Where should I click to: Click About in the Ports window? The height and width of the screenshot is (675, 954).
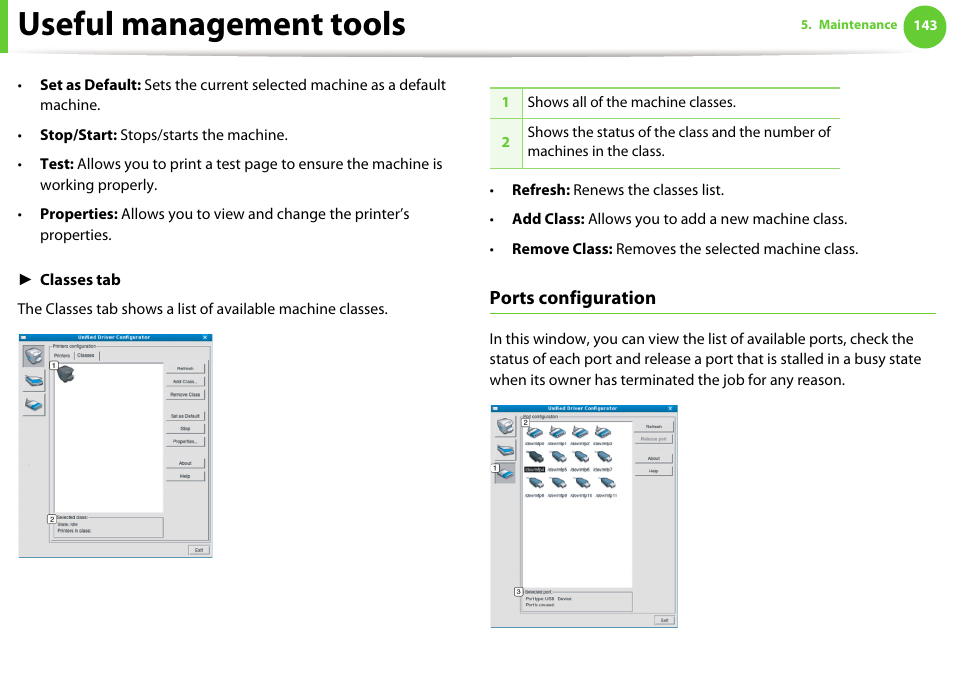pos(654,458)
